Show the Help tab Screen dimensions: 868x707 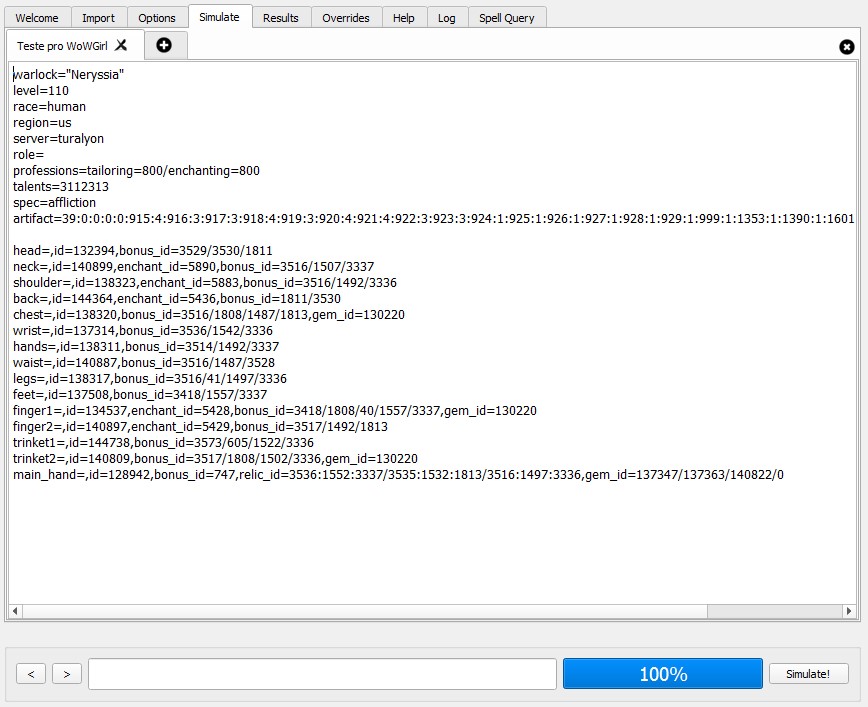point(403,18)
